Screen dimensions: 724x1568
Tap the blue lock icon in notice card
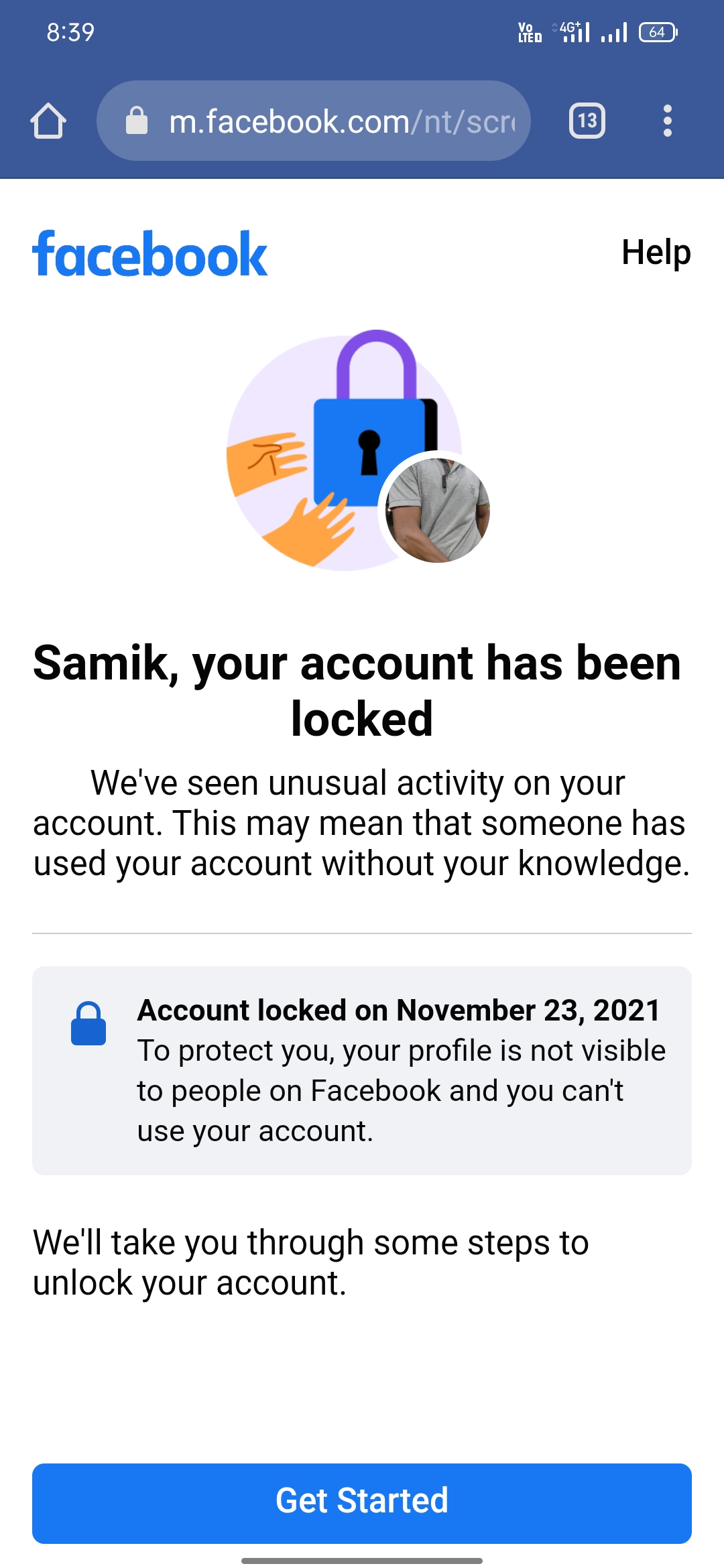click(x=88, y=1023)
